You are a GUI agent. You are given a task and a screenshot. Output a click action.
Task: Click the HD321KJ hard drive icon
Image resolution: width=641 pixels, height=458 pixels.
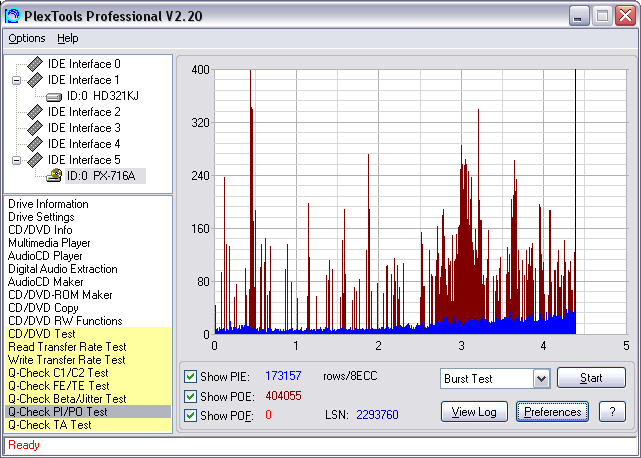pyautogui.click(x=54, y=97)
